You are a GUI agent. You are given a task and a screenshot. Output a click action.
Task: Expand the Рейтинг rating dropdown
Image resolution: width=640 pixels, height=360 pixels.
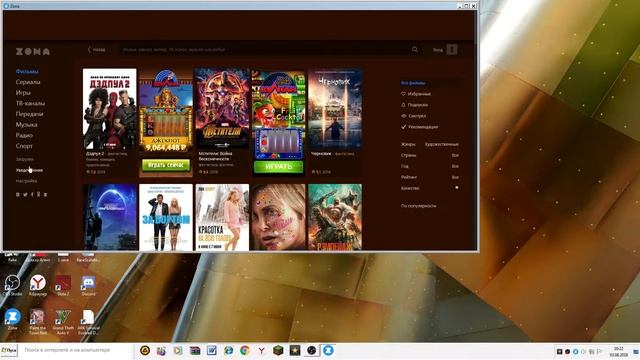click(430, 177)
